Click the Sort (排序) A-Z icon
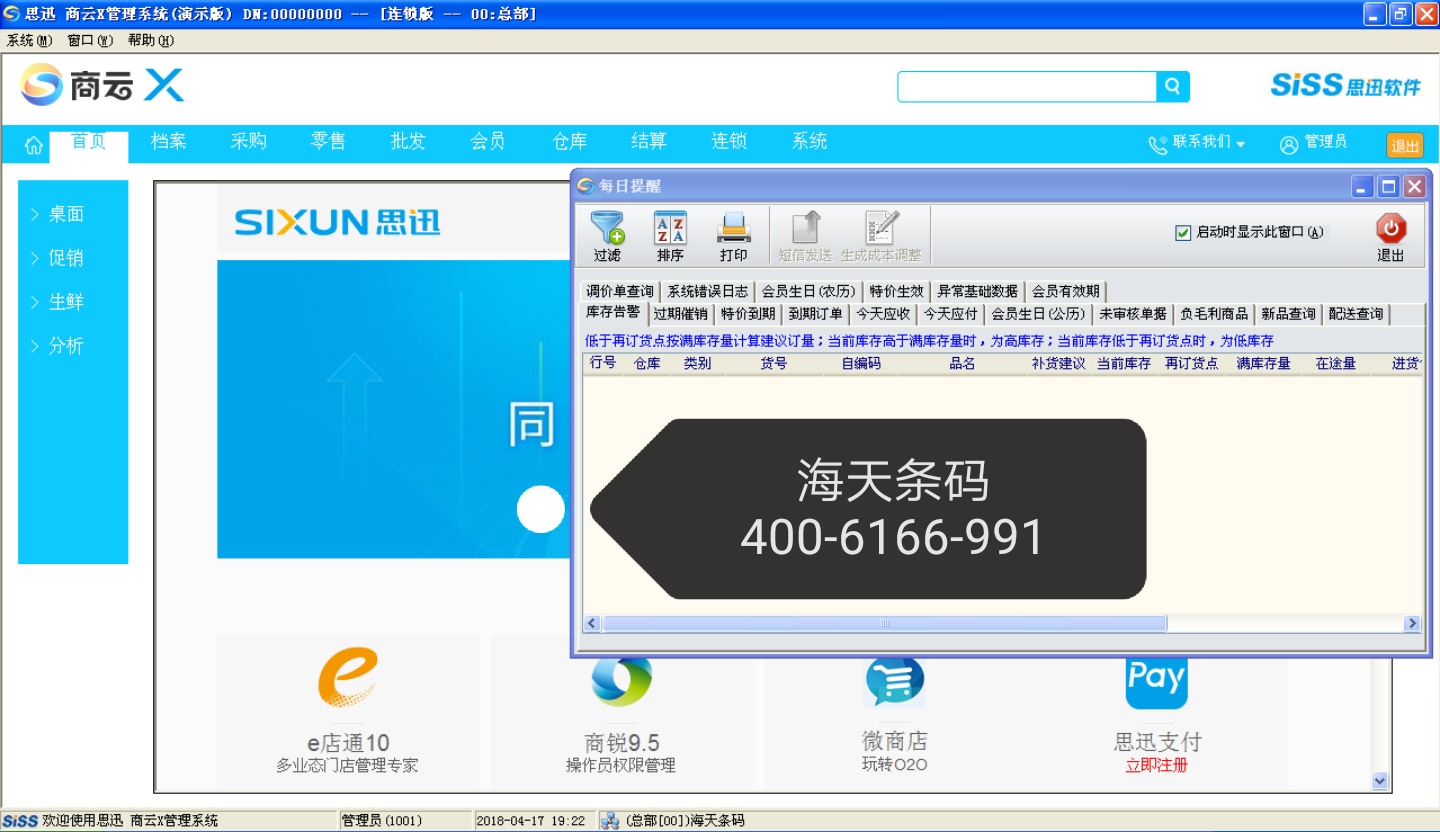The width and height of the screenshot is (1440, 832). click(x=670, y=229)
